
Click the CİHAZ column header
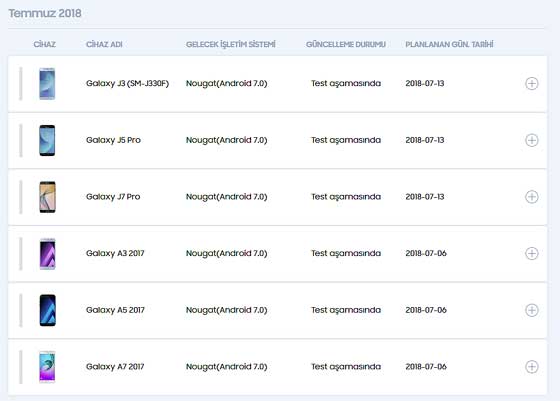pos(45,44)
